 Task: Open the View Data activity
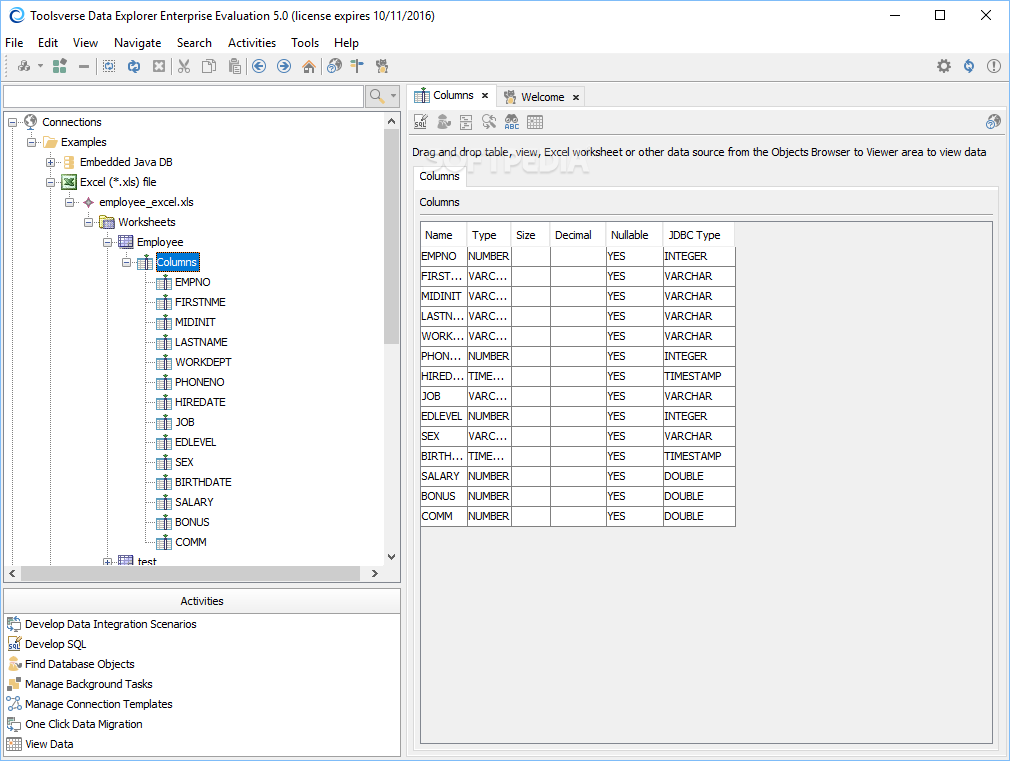(49, 744)
